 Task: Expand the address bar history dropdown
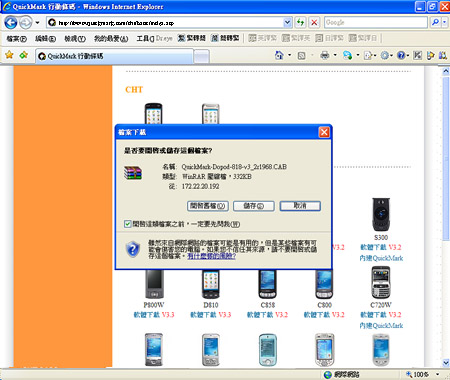(287, 23)
